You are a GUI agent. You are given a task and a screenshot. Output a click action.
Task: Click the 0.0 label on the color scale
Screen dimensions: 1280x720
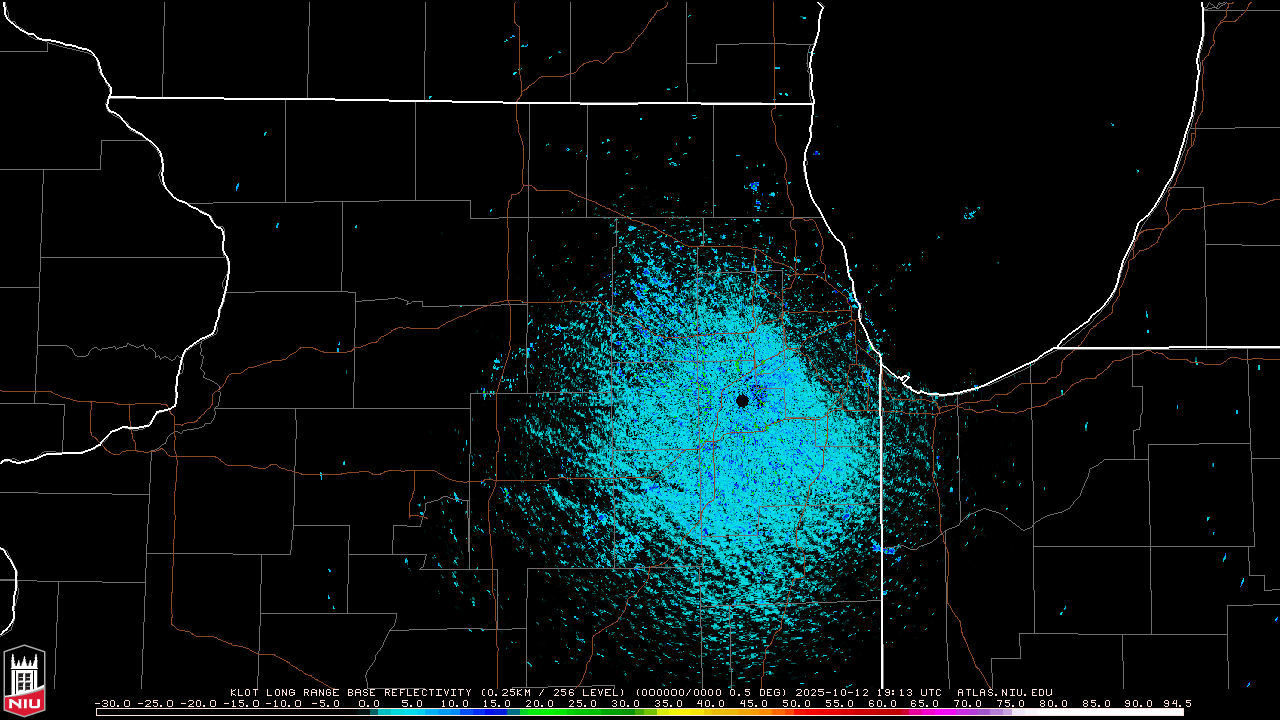[369, 703]
